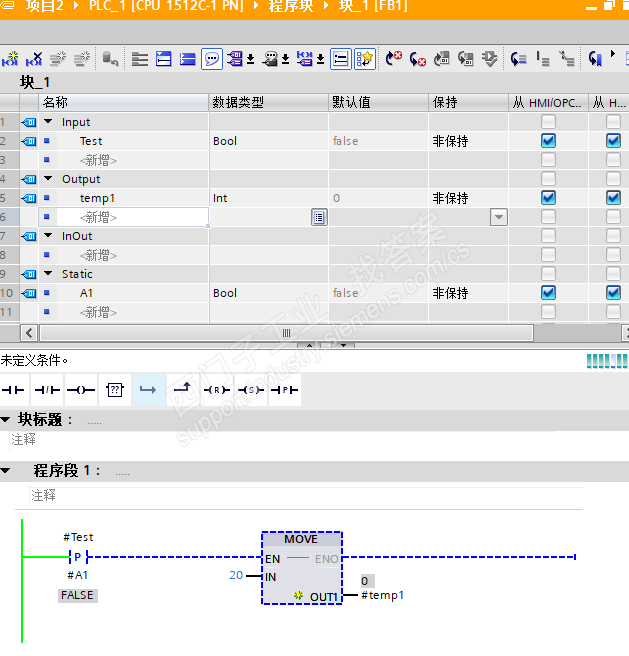Click the Reset start values database icon
The width and height of the screenshot is (629, 656).
click(x=110, y=59)
